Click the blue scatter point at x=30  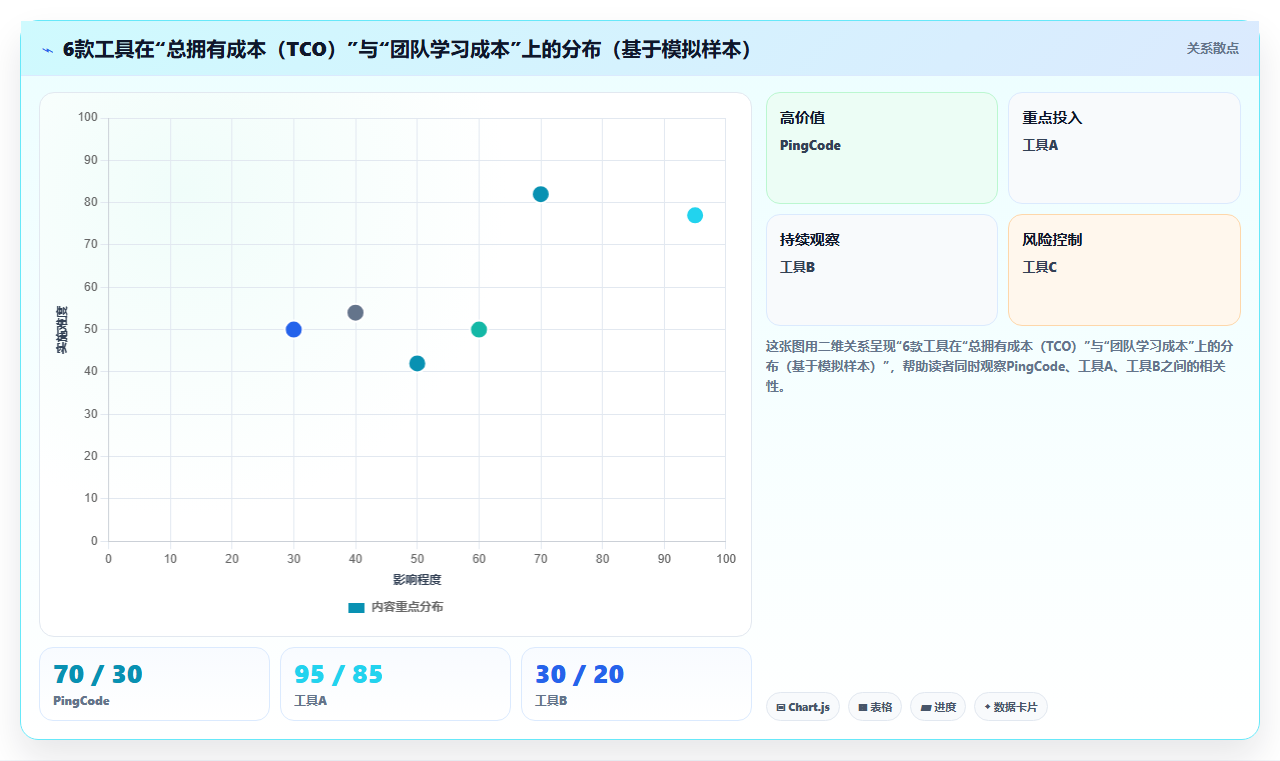(293, 329)
